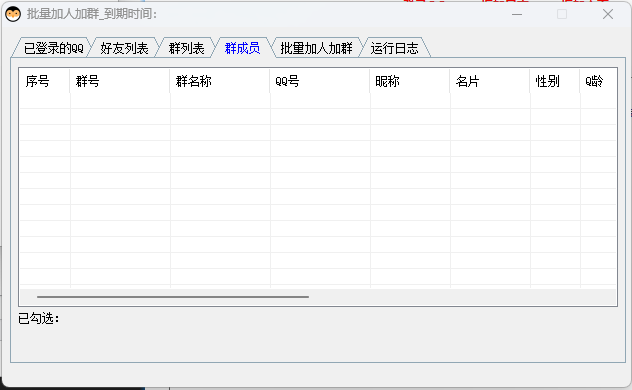Open the 运行日志 tab

click(x=394, y=48)
